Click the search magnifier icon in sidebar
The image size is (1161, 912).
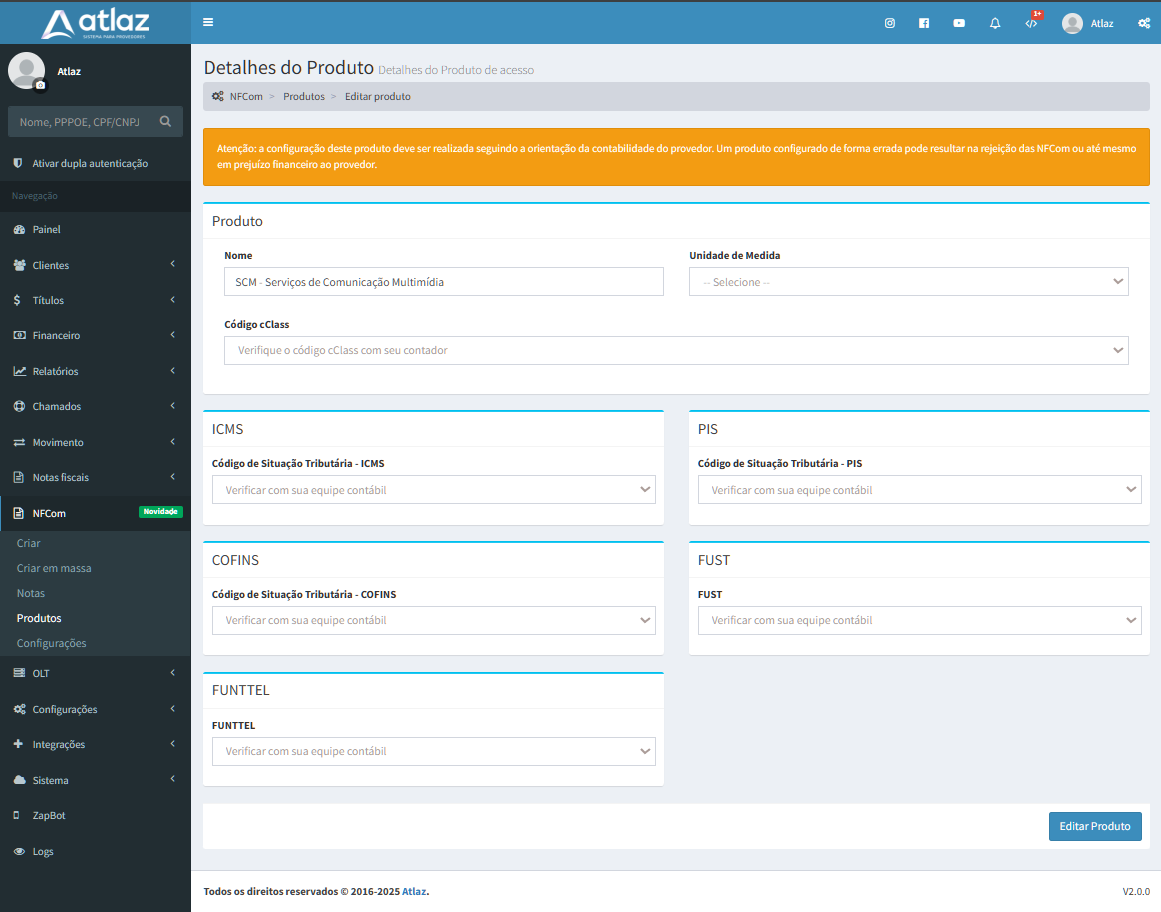(x=165, y=122)
